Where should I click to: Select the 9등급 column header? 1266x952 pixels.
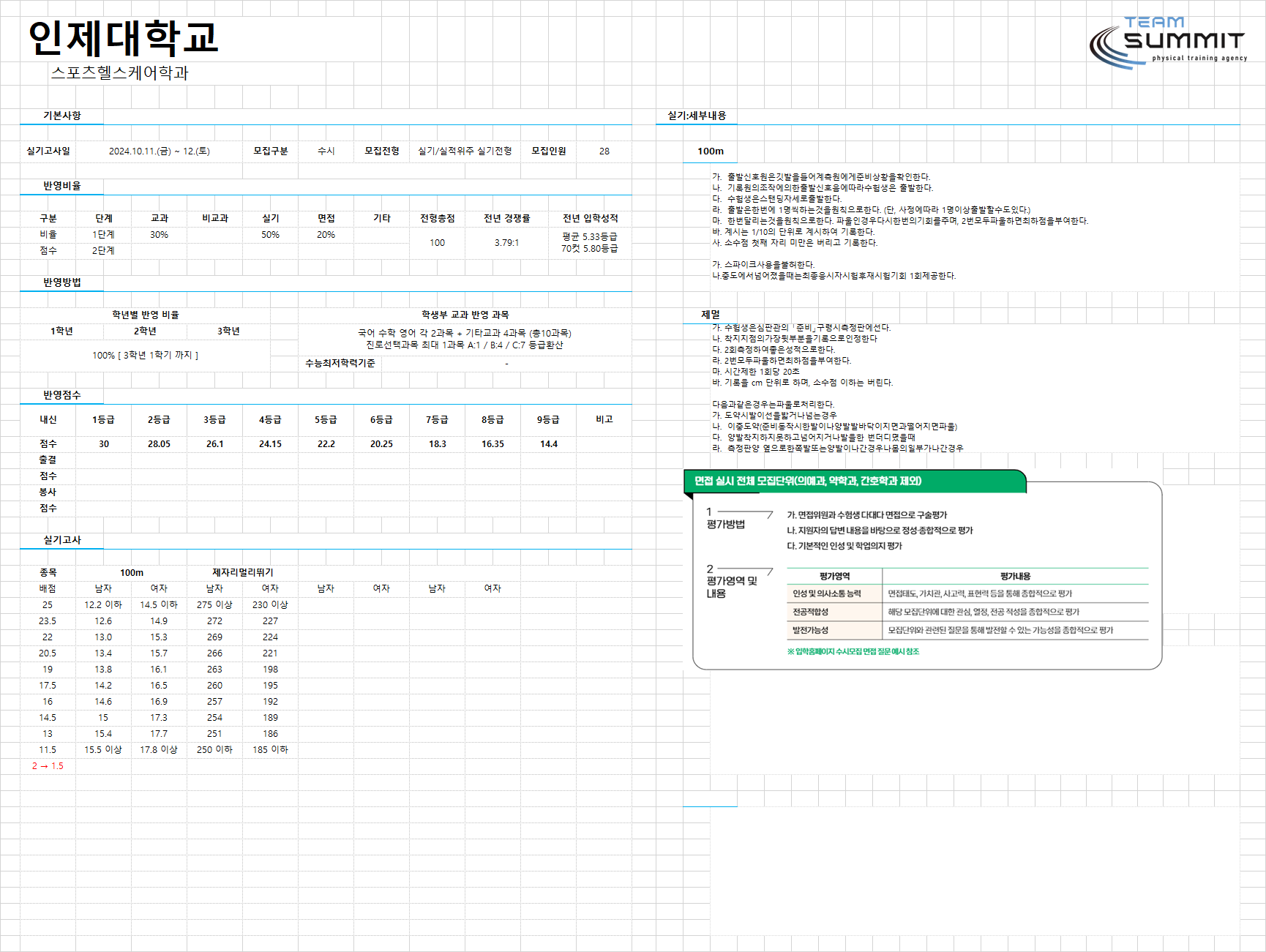pos(549,419)
